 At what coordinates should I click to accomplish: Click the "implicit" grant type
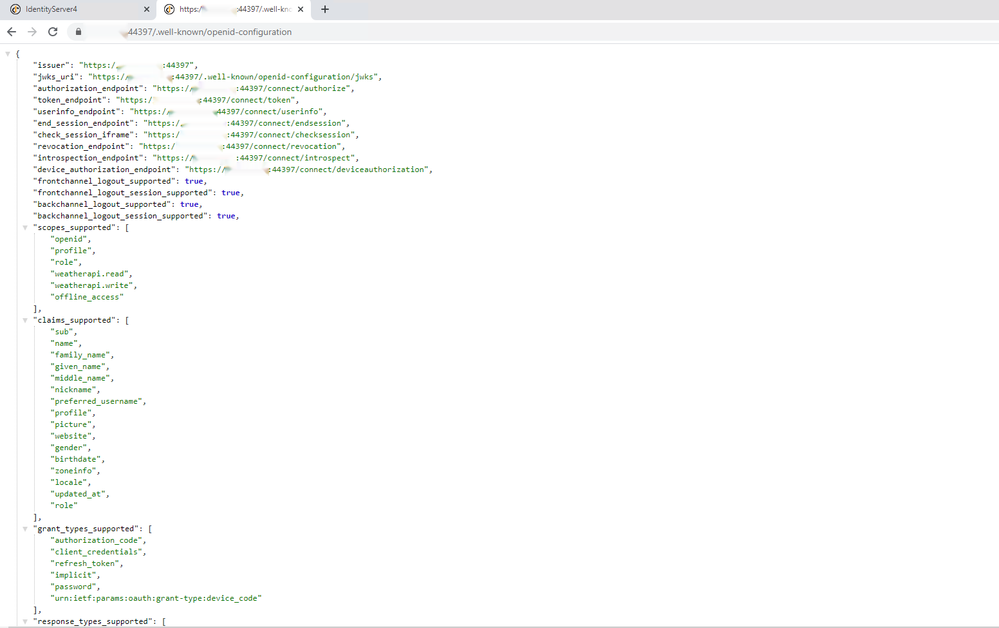point(73,575)
